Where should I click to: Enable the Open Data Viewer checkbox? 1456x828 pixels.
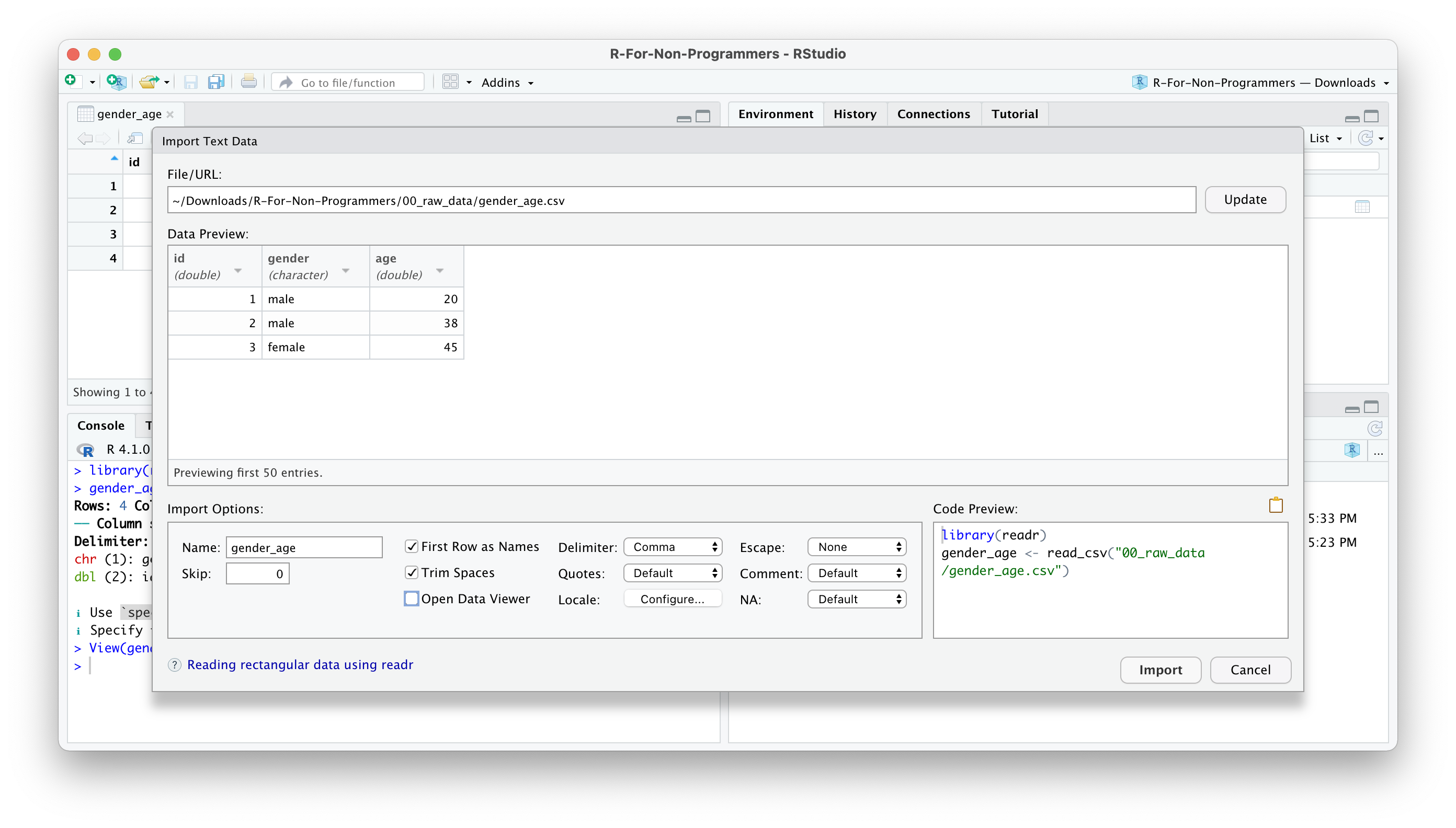412,599
